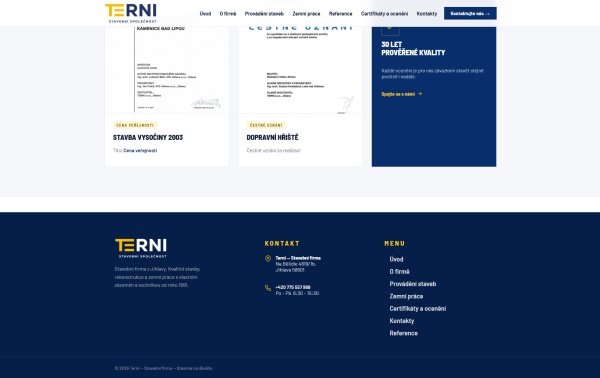Open Zemní práce in footer menu
This screenshot has height=378, width=600.
[x=406, y=296]
